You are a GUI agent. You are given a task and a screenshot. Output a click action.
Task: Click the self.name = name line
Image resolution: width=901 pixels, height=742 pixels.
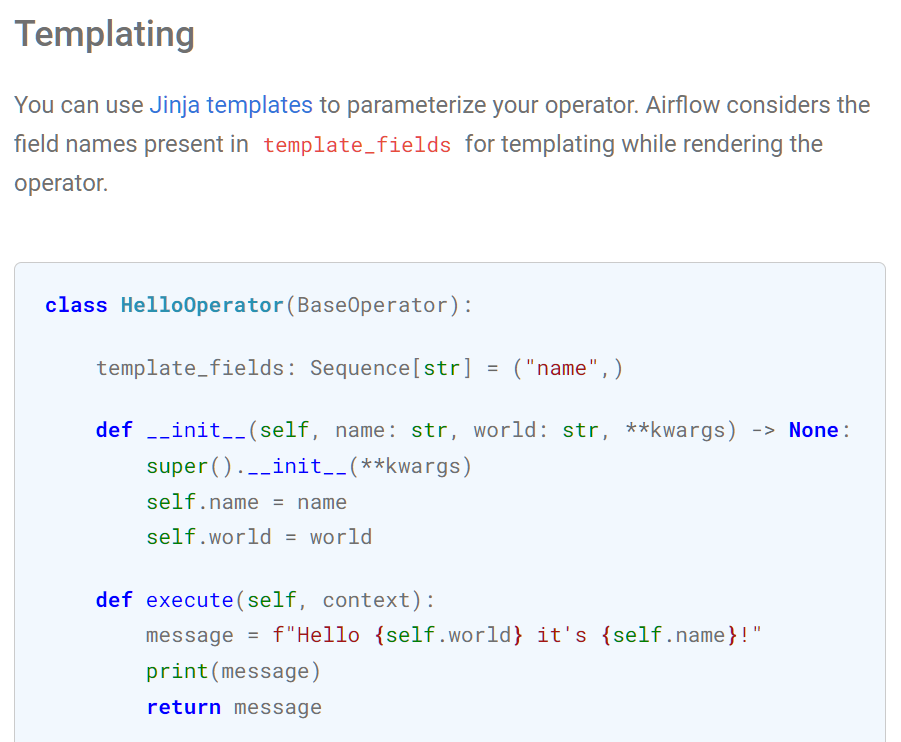coord(247,502)
